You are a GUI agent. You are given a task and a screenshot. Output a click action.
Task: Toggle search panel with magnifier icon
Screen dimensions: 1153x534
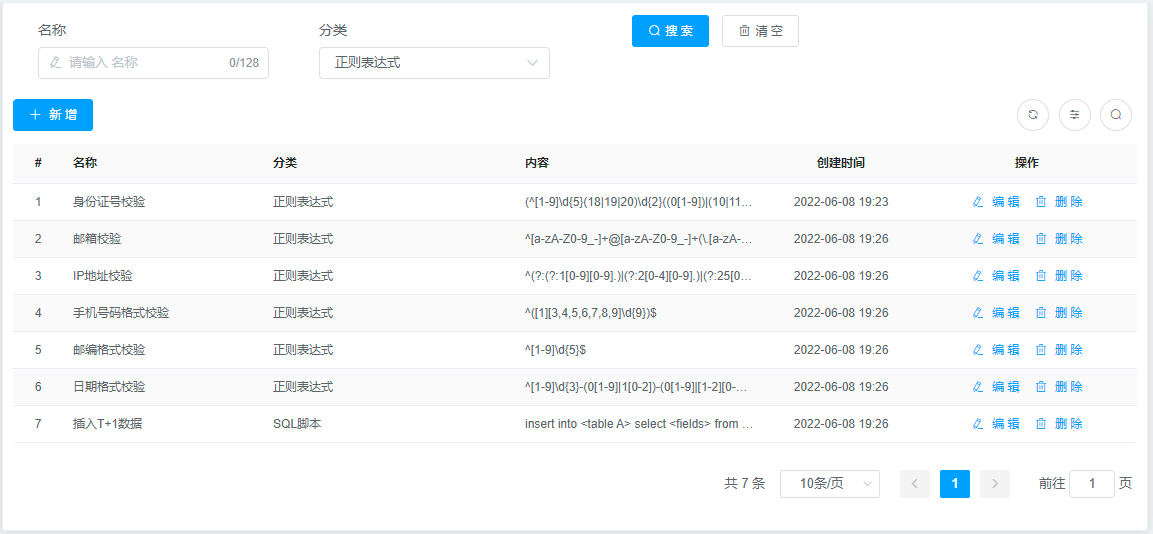pos(1116,115)
